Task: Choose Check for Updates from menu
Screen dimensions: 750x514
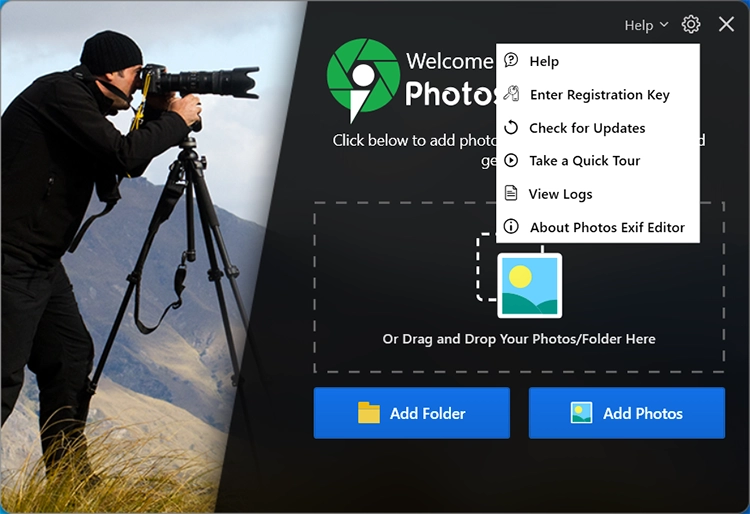Action: click(587, 128)
